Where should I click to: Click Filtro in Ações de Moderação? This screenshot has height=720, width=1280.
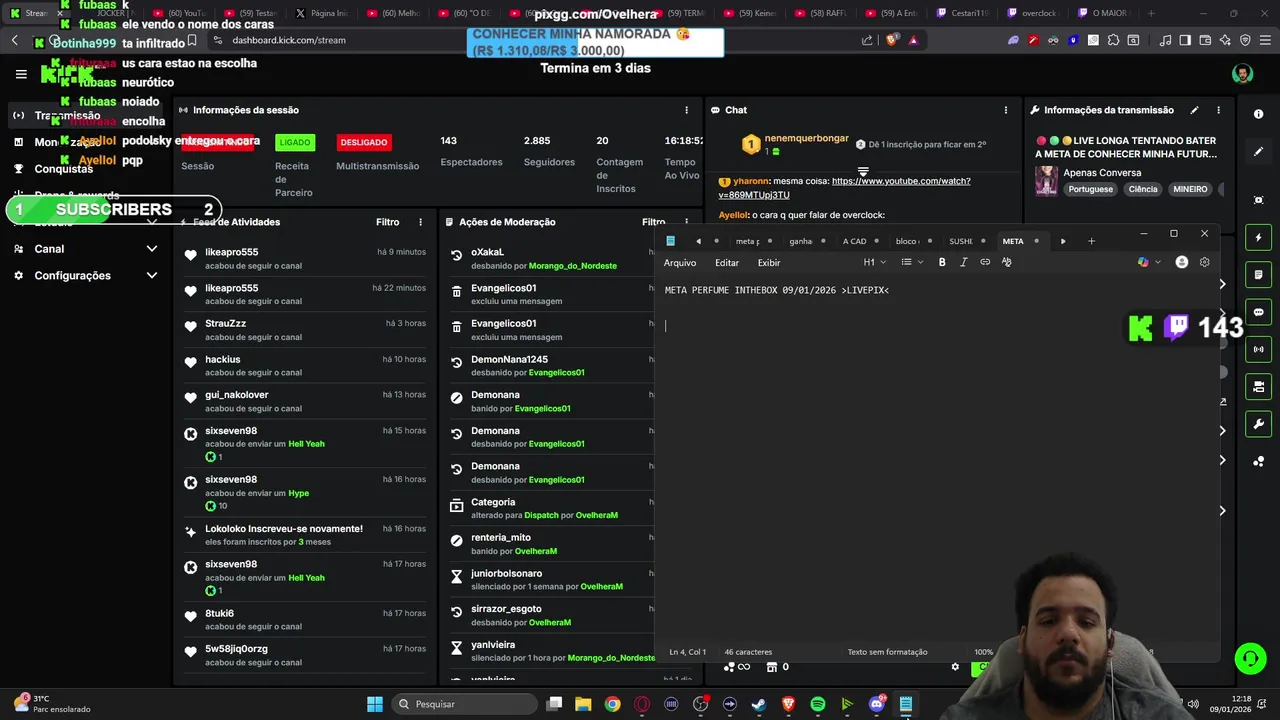653,222
